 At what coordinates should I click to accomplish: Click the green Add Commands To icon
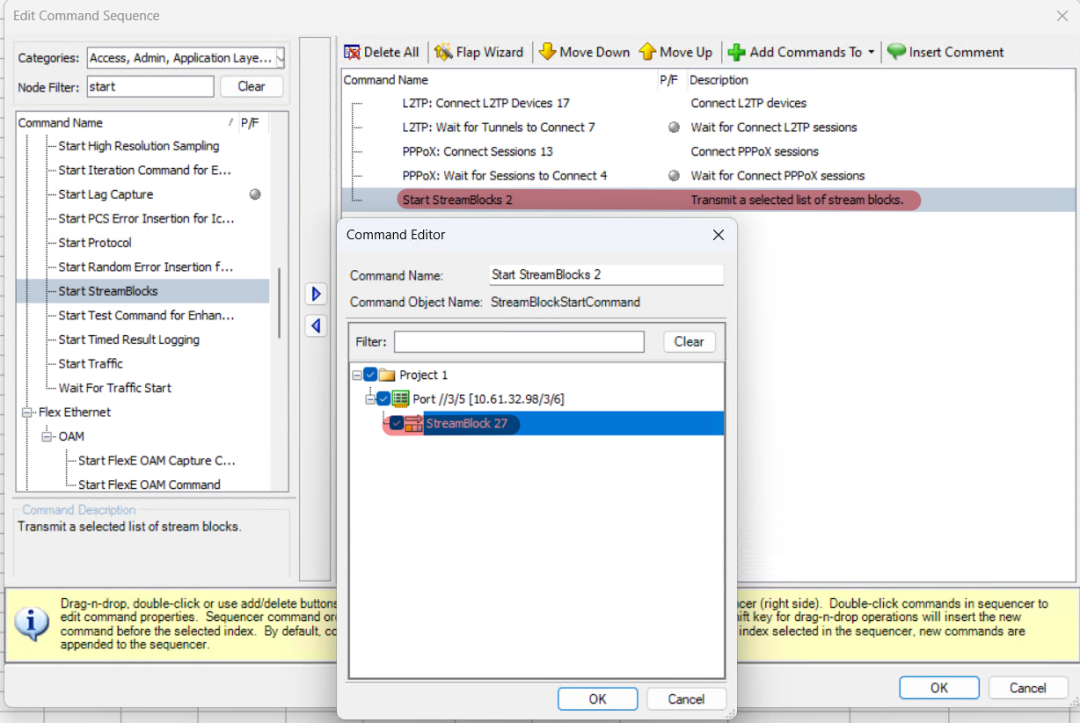[737, 52]
